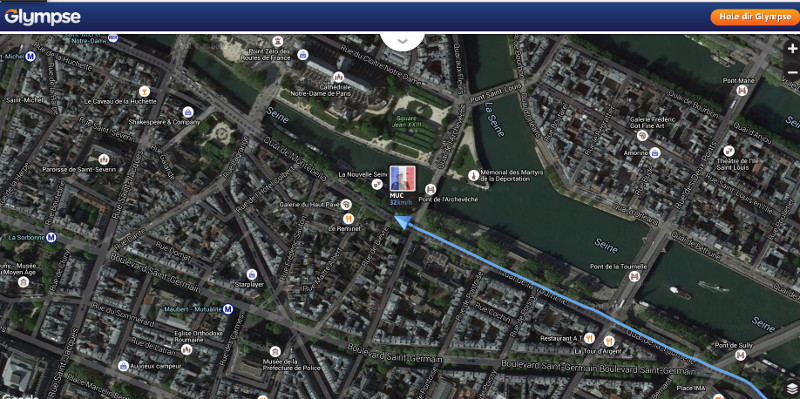
Task: Select Mémorial des Martyrs de la Déportation icon
Action: click(x=474, y=176)
